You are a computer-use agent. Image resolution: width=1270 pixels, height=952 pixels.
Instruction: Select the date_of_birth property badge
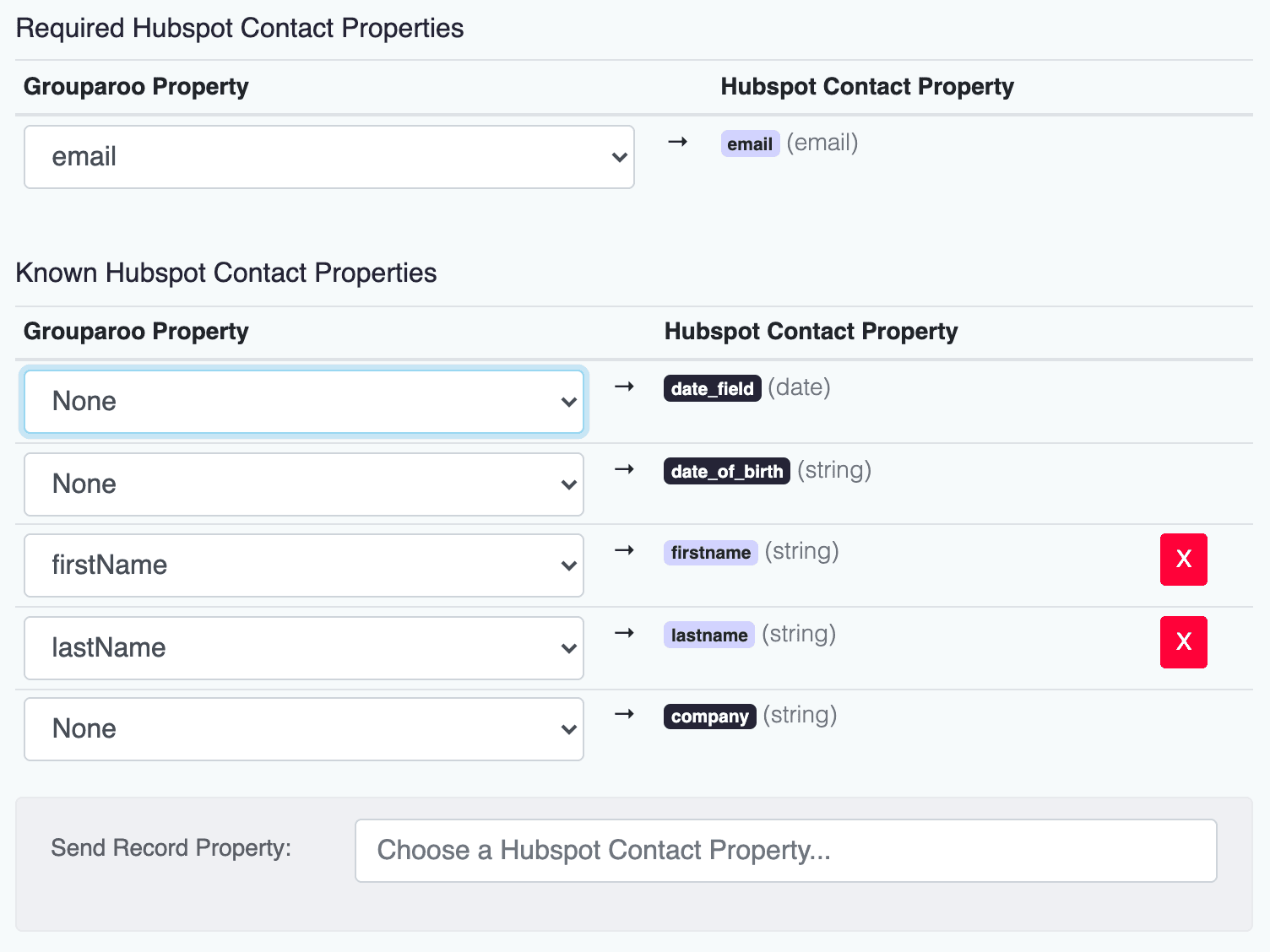coord(726,472)
